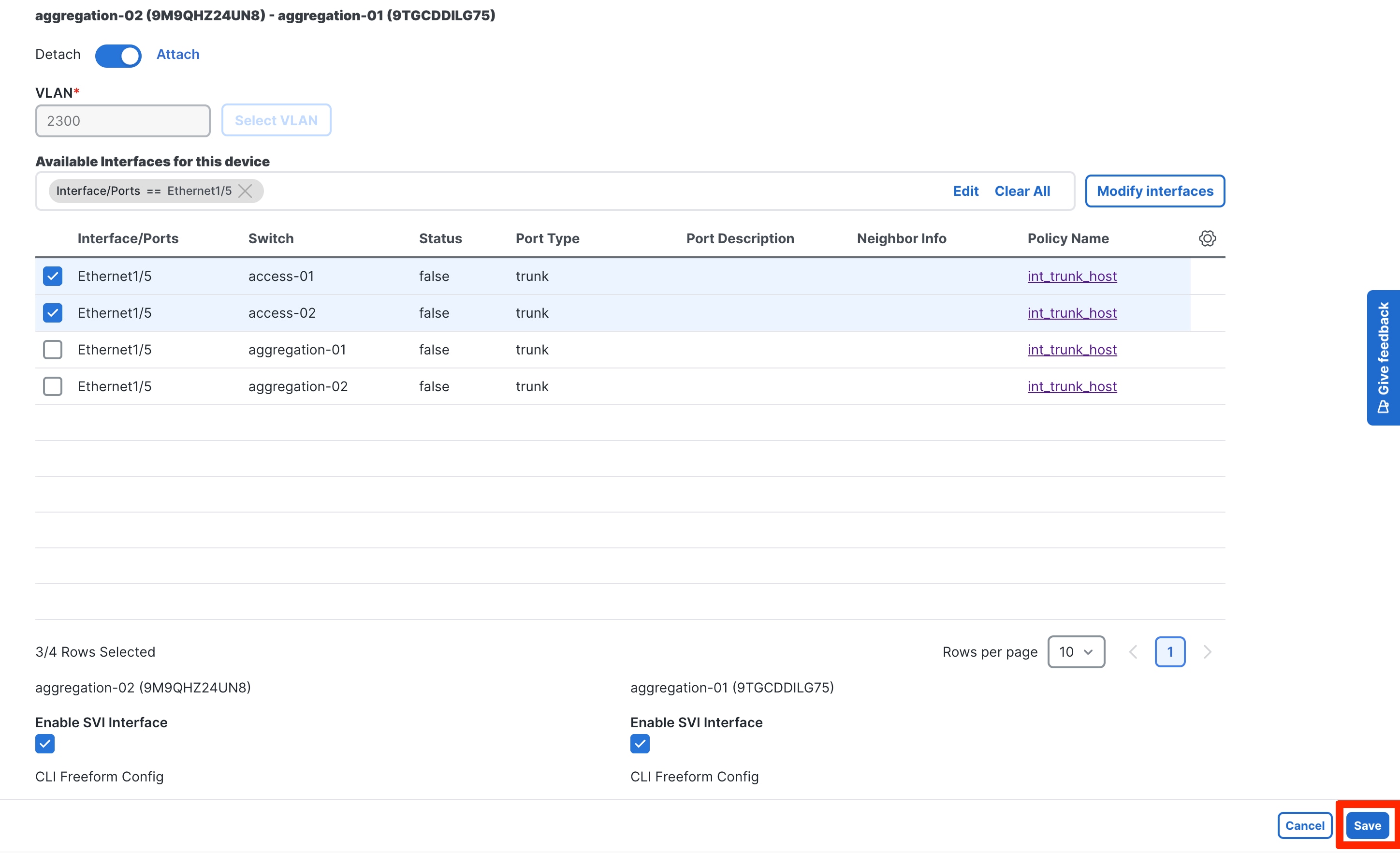The width and height of the screenshot is (1400, 853).
Task: Click the previous page chevron
Action: 1133,652
